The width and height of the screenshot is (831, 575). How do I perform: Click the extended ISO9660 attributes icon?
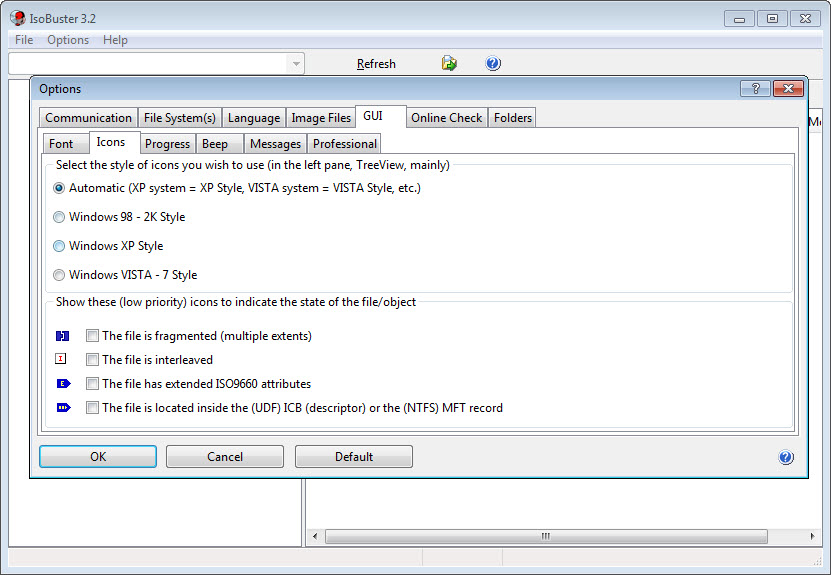pyautogui.click(x=64, y=383)
